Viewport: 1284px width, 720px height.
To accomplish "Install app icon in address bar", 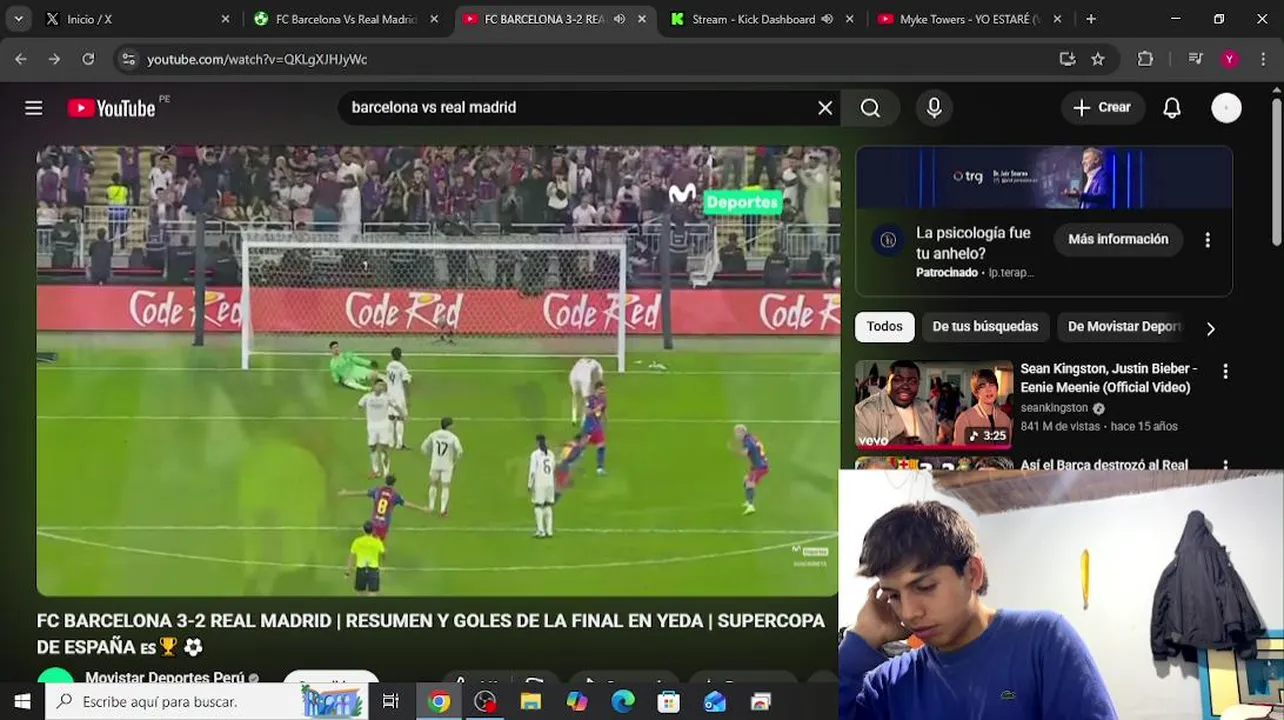I will pyautogui.click(x=1067, y=59).
